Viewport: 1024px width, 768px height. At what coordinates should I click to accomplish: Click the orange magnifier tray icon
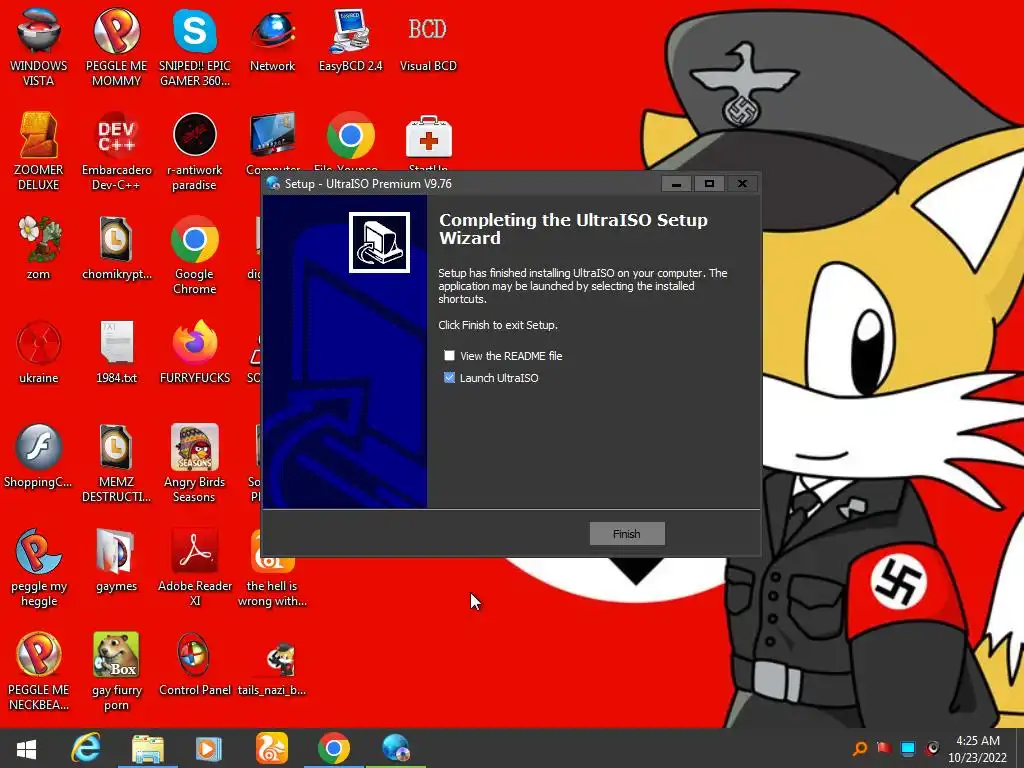click(860, 748)
